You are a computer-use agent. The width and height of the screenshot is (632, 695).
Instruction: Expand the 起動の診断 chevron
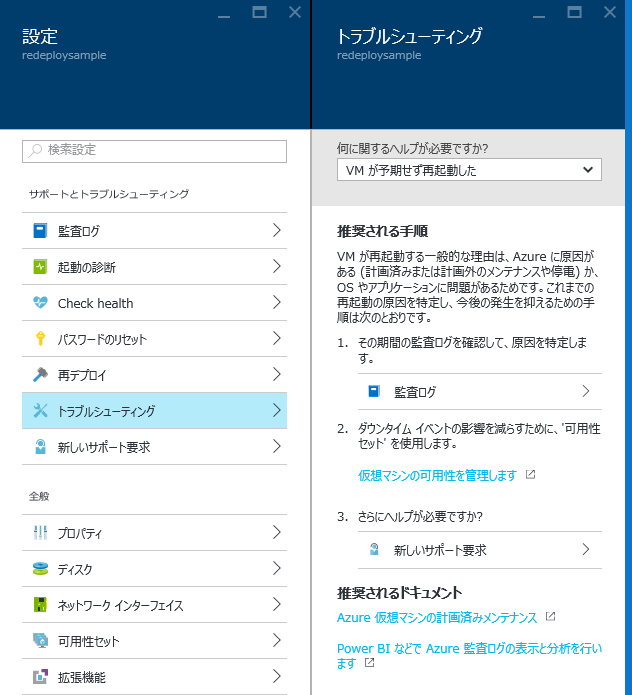pyautogui.click(x=277, y=266)
